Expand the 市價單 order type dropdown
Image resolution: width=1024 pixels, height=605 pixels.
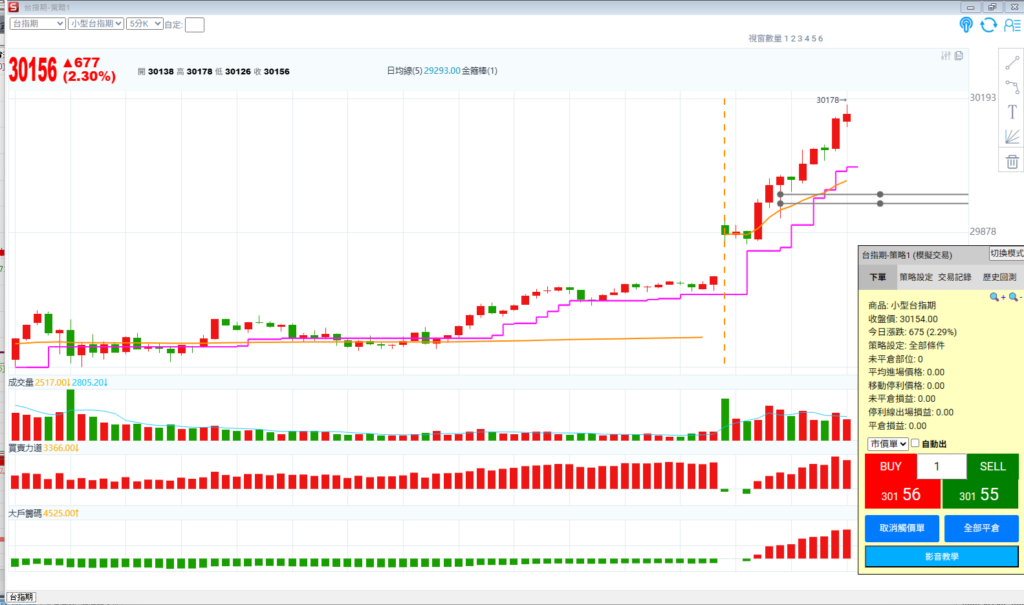[x=888, y=443]
